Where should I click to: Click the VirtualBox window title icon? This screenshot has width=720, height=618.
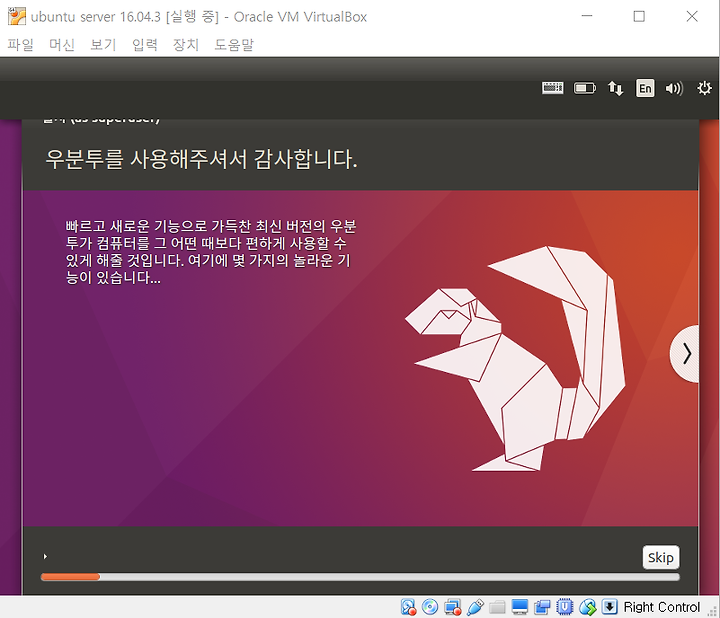(x=17, y=17)
